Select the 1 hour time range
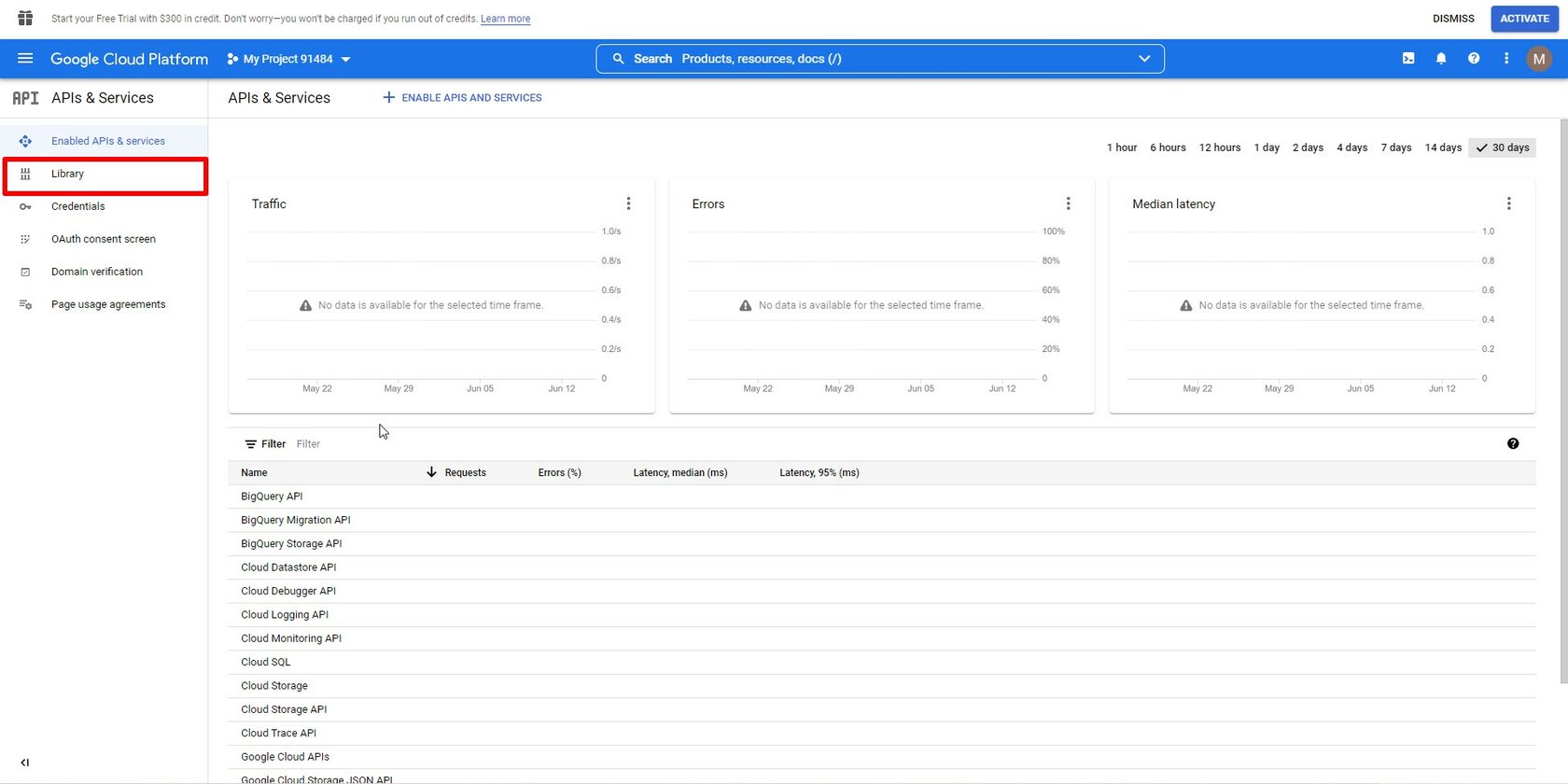 coord(1122,147)
